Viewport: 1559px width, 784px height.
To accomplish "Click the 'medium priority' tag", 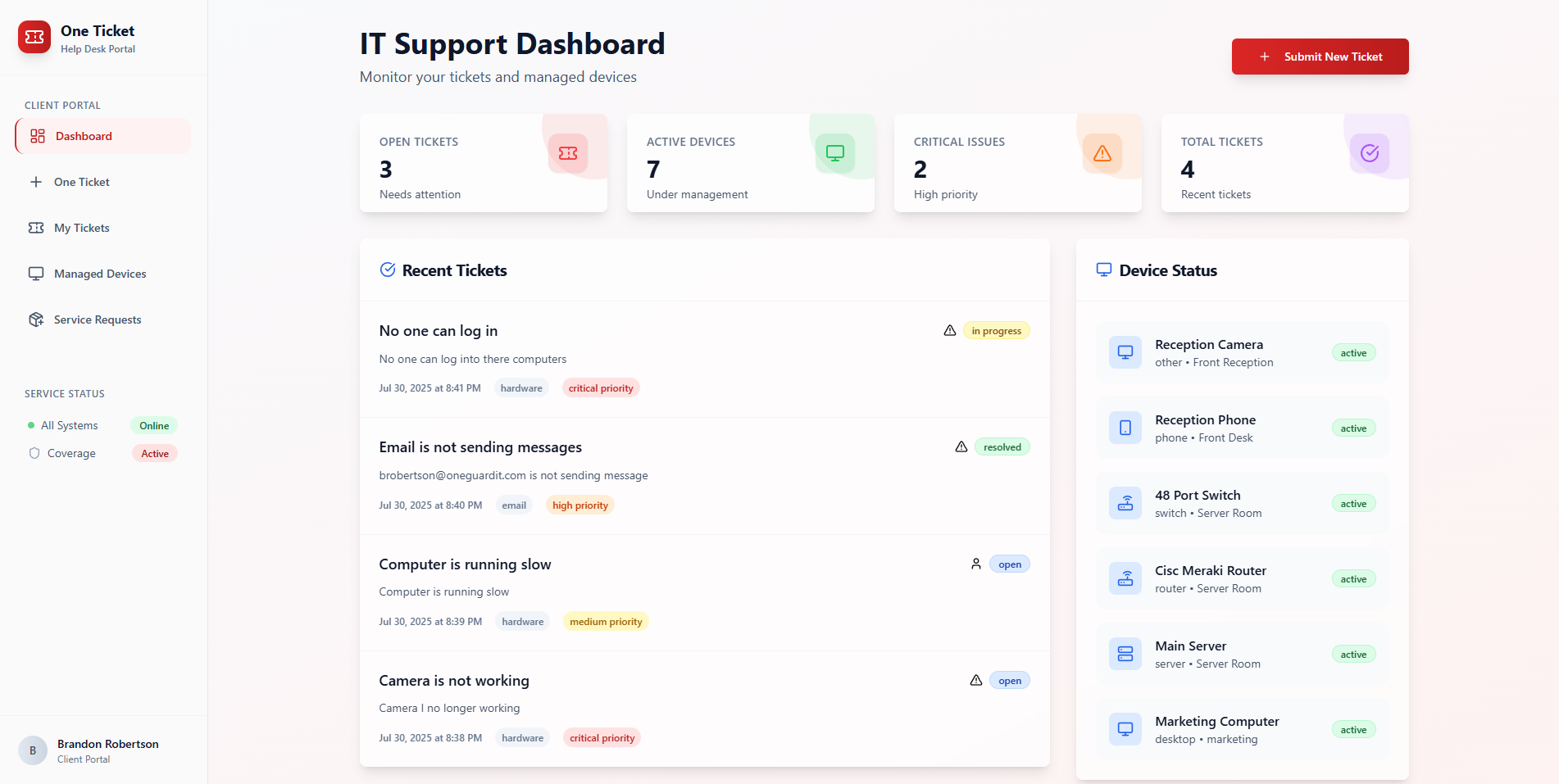I will [606, 621].
